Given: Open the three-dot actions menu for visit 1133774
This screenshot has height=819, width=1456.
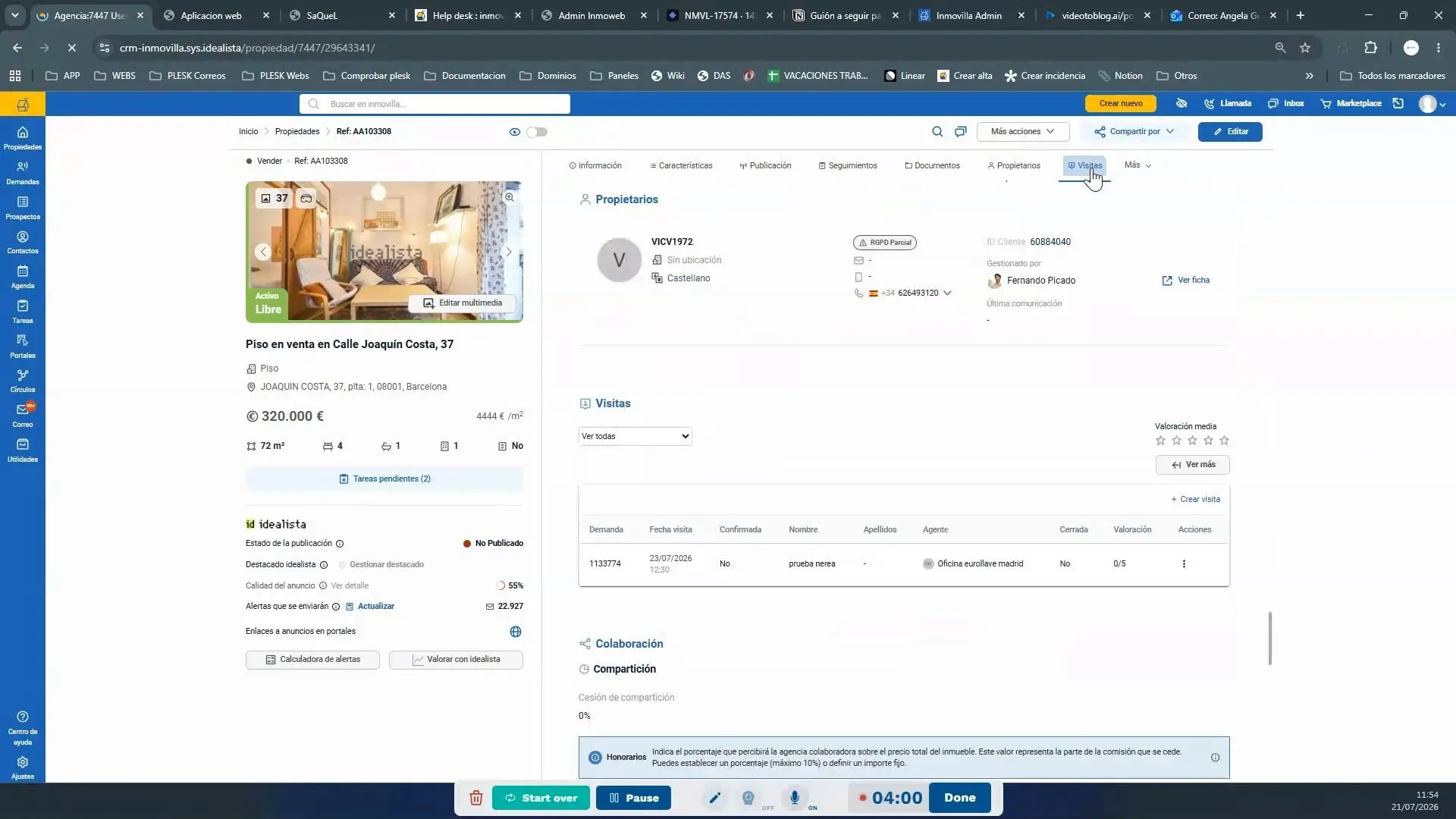Looking at the screenshot, I should 1184,564.
